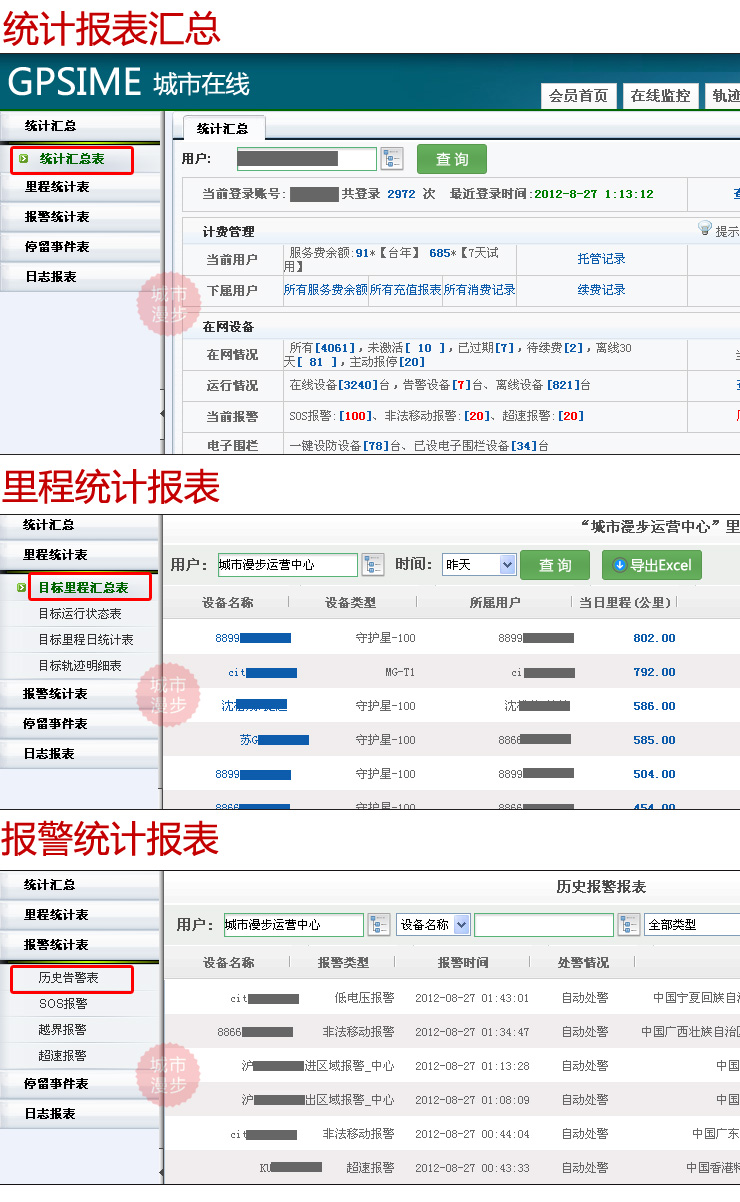Click 进区域报警_中心 alarm cell
This screenshot has width=740, height=1202.
click(350, 1066)
